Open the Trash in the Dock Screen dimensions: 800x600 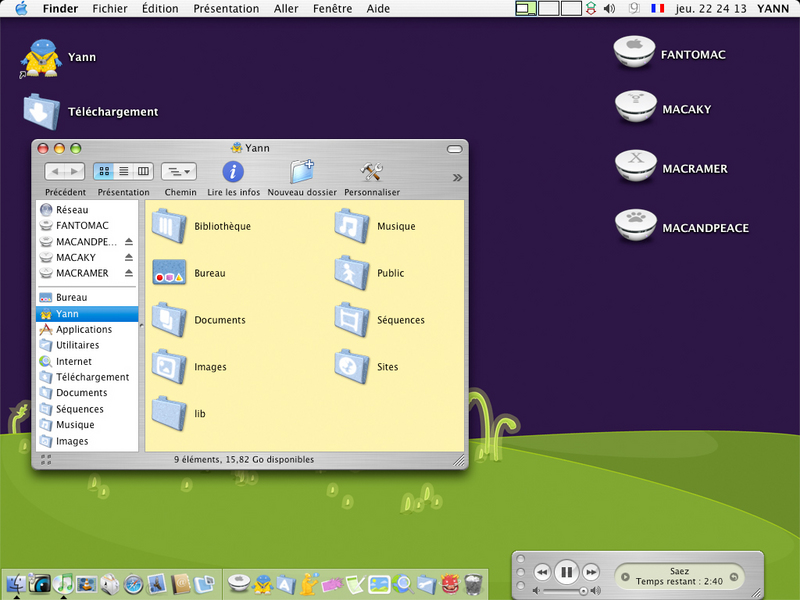(474, 584)
